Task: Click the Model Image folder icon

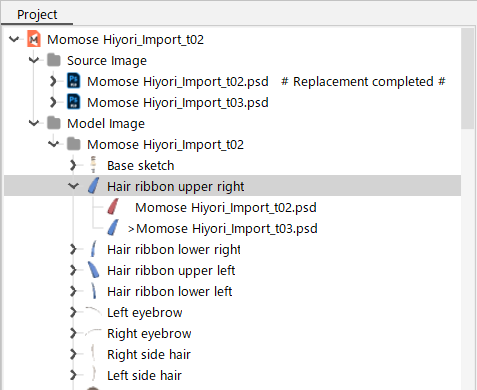Action: point(54,123)
